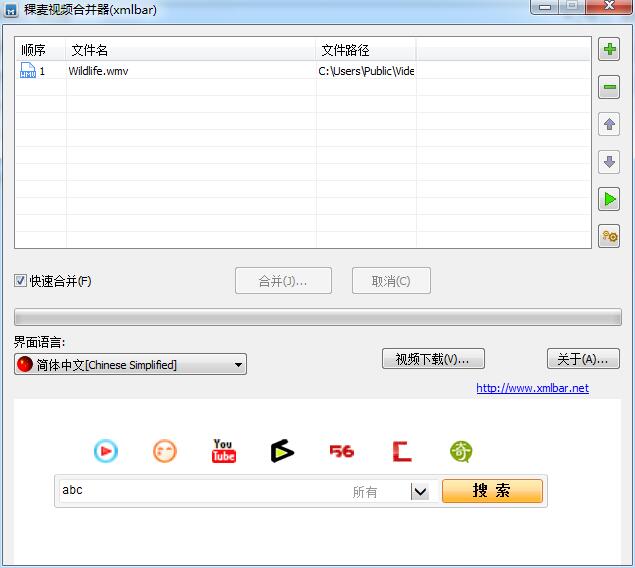
Task: Click the 文件名 column header
Action: (190, 50)
